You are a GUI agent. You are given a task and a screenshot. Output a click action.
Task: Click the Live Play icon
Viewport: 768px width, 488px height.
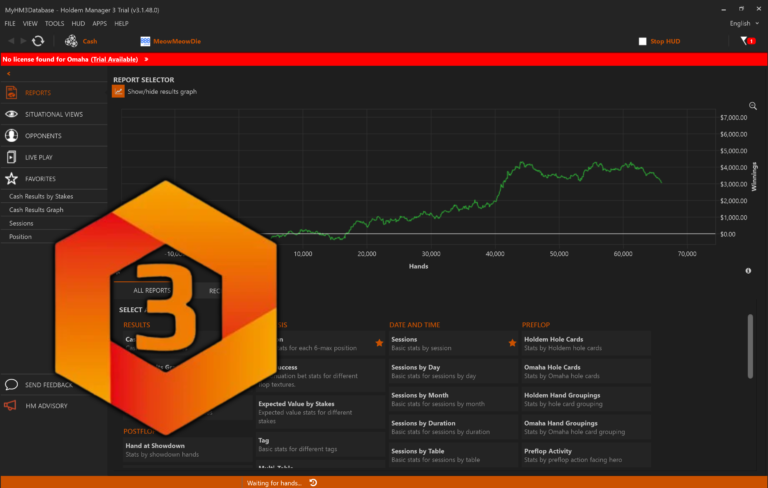click(11, 157)
